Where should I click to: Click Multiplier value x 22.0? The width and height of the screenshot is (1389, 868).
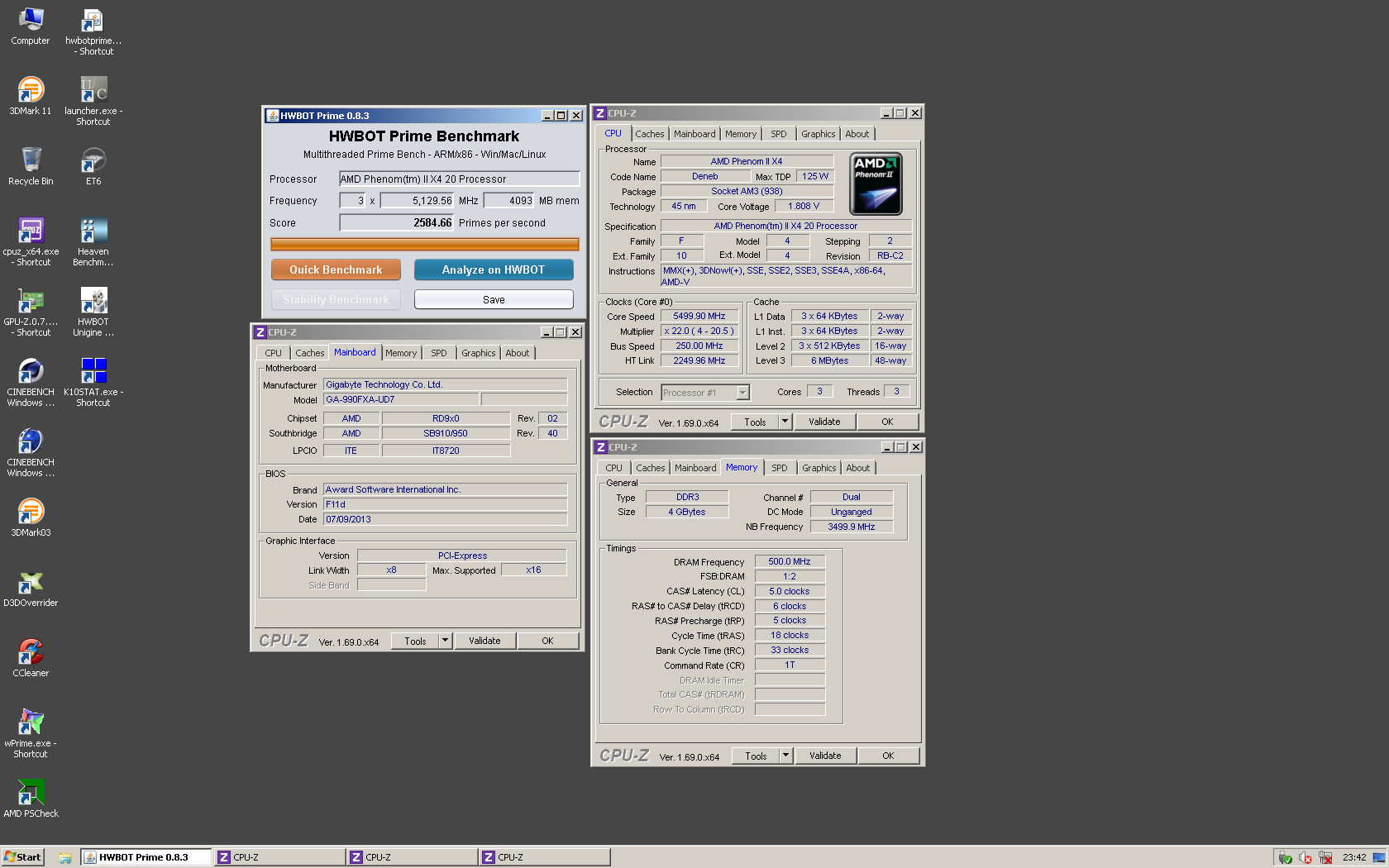tap(699, 331)
